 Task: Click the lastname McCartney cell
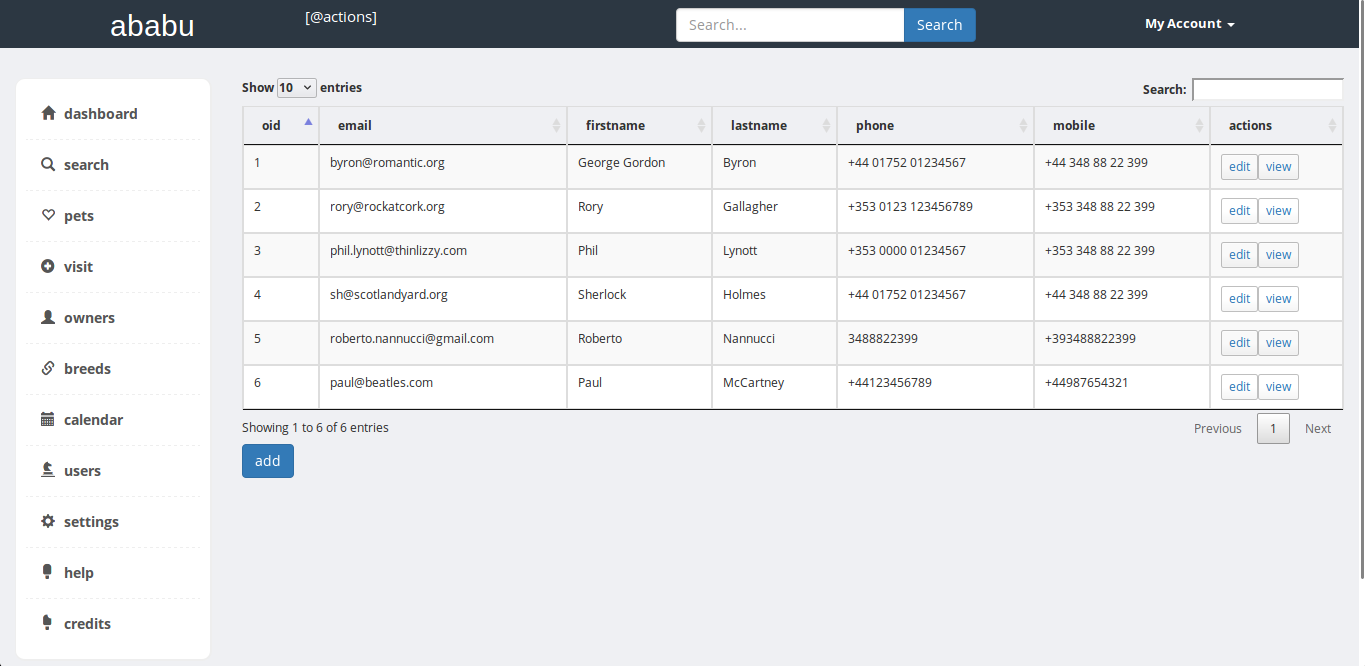774,387
